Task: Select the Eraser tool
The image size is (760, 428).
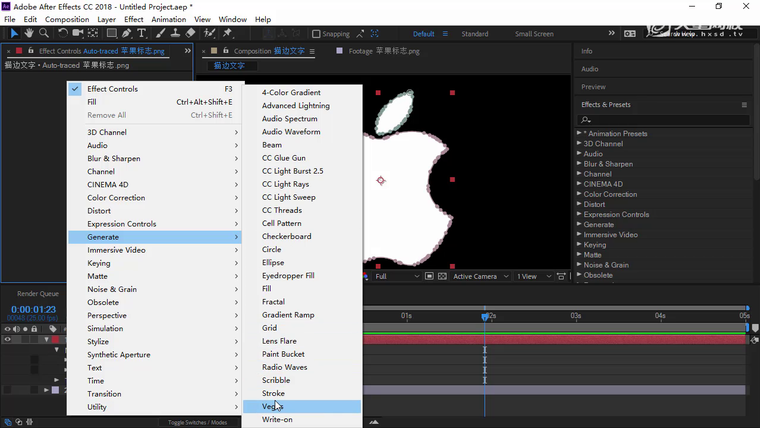Action: pyautogui.click(x=190, y=33)
